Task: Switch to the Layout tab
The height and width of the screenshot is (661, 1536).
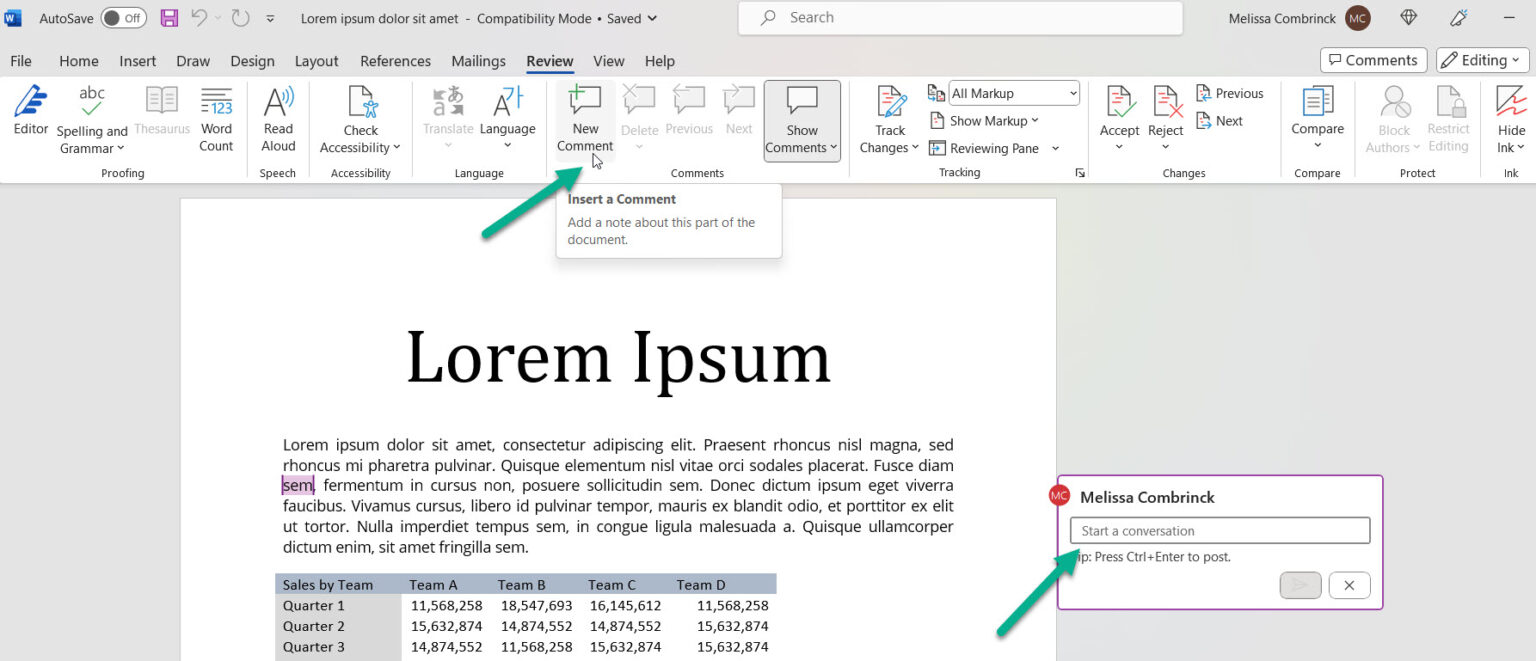Action: (317, 61)
